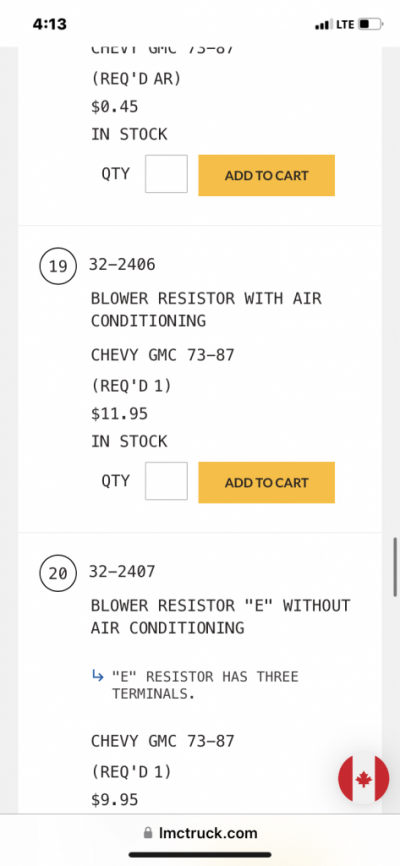Tap the lock icon beside lmctruck.com

(148, 833)
